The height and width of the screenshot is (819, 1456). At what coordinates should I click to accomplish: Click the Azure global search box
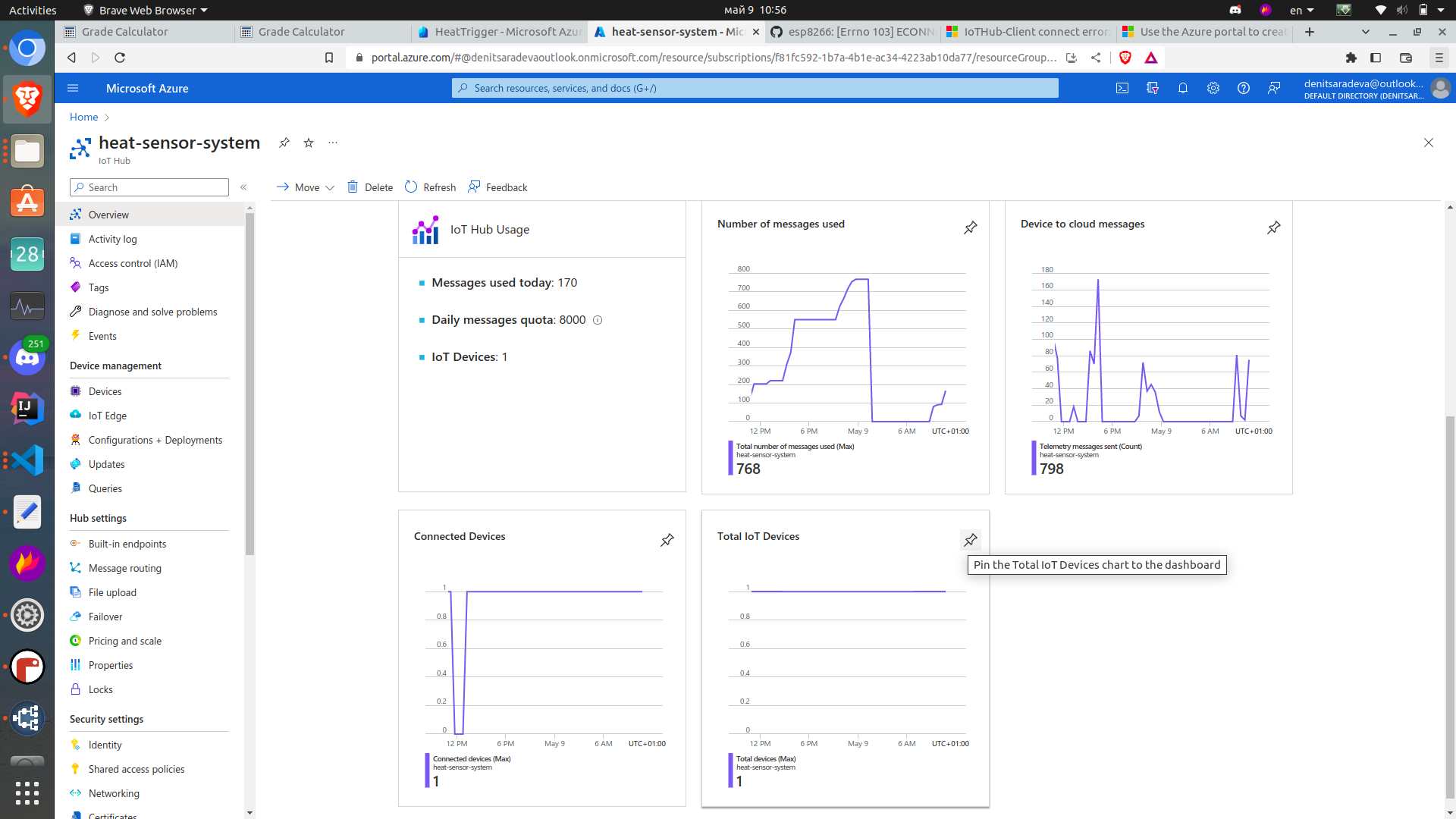pos(755,88)
